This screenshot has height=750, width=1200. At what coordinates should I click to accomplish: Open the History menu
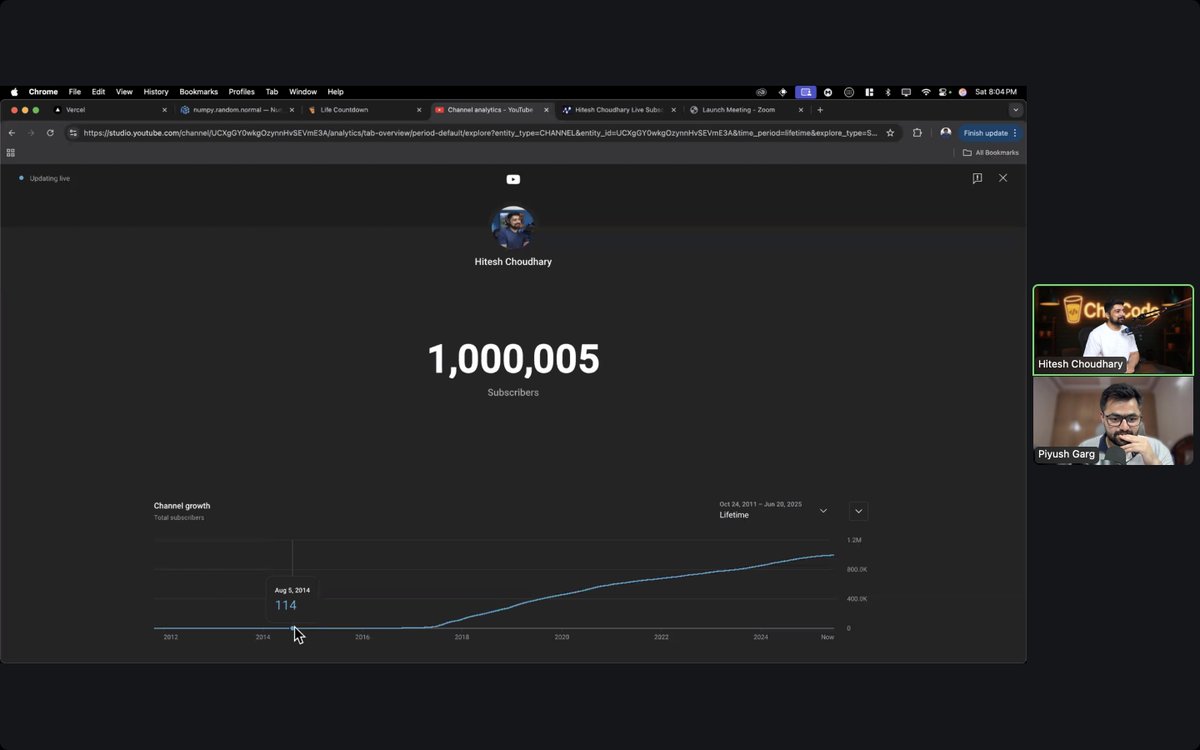[156, 92]
